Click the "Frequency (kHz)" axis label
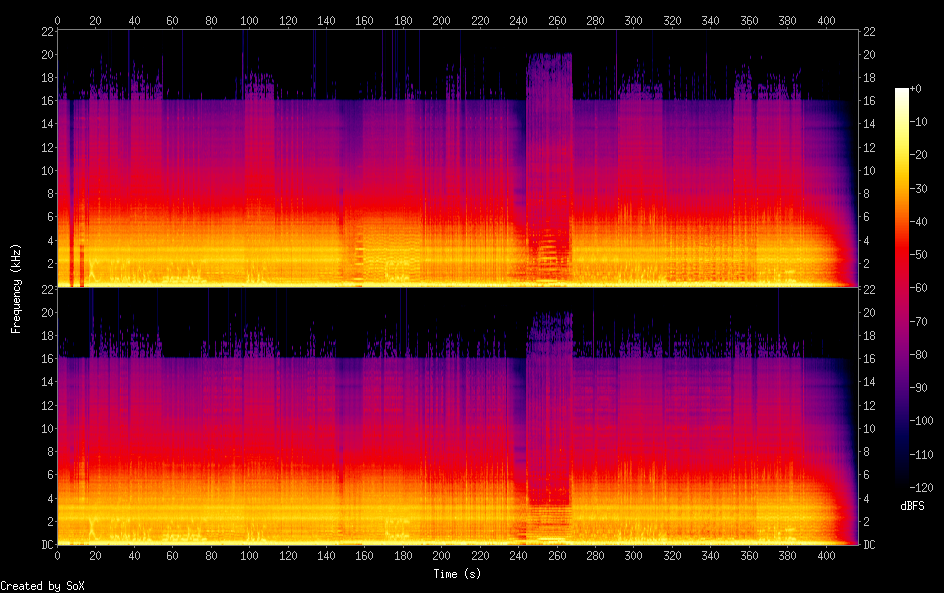 (16, 288)
